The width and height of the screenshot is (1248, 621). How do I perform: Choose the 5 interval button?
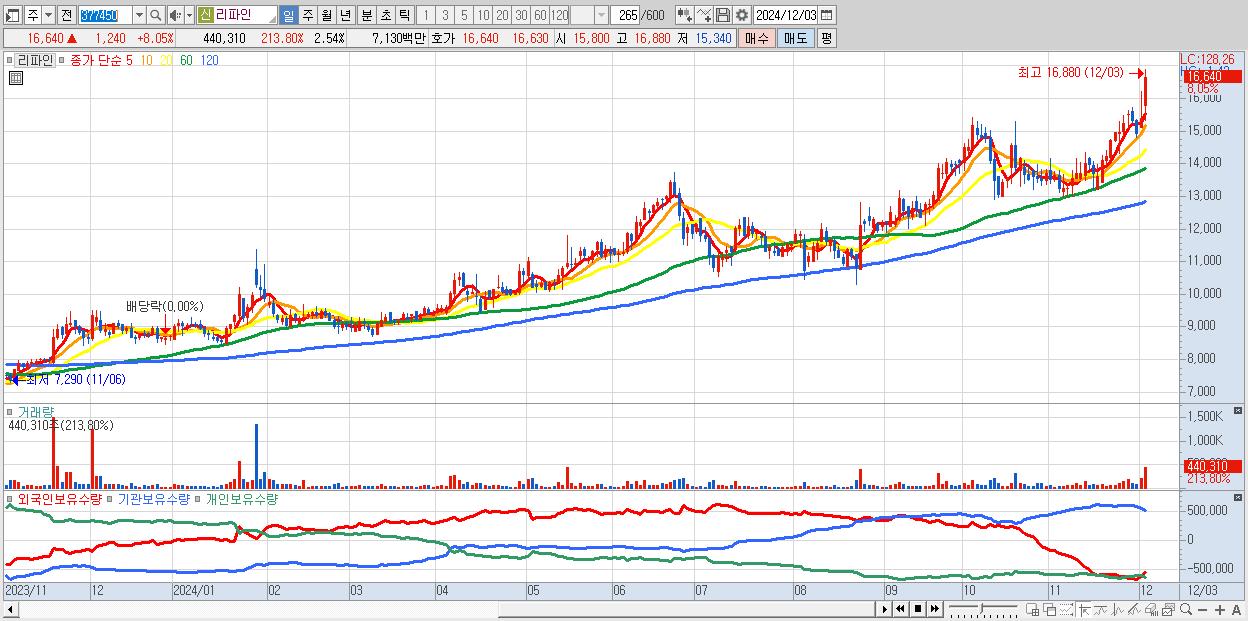pyautogui.click(x=464, y=15)
